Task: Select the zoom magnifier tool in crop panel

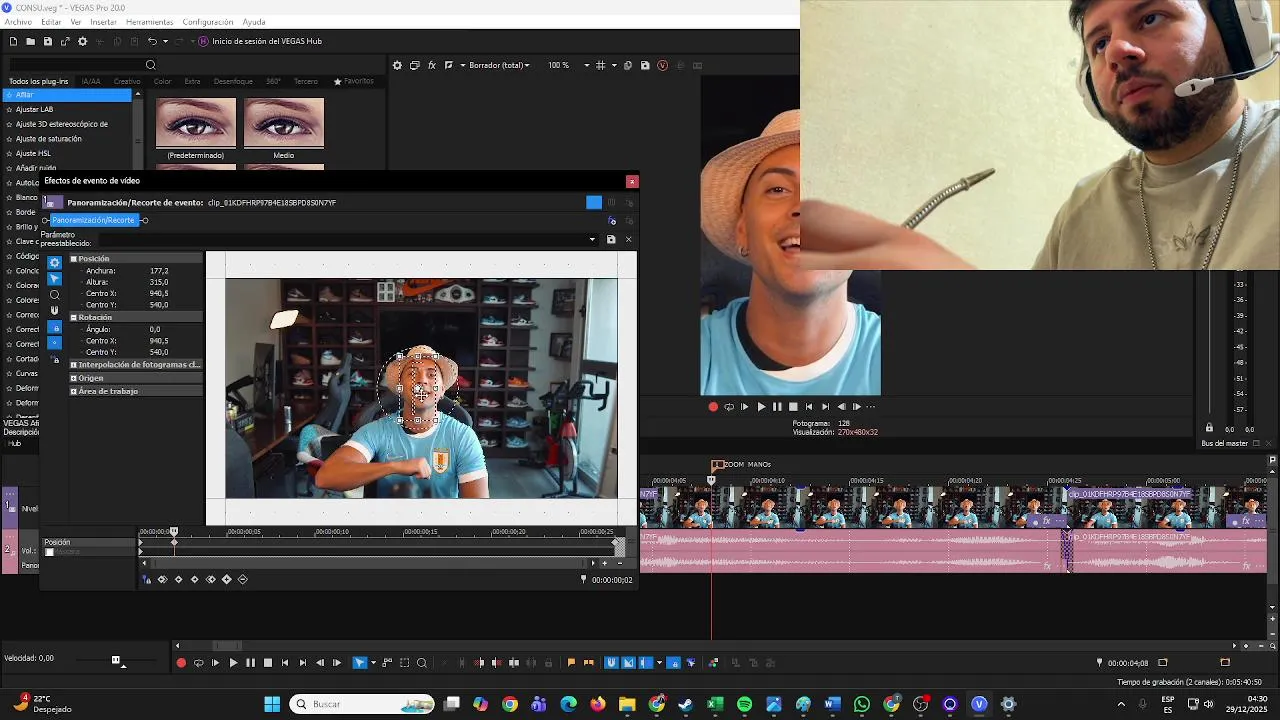Action: click(x=55, y=295)
